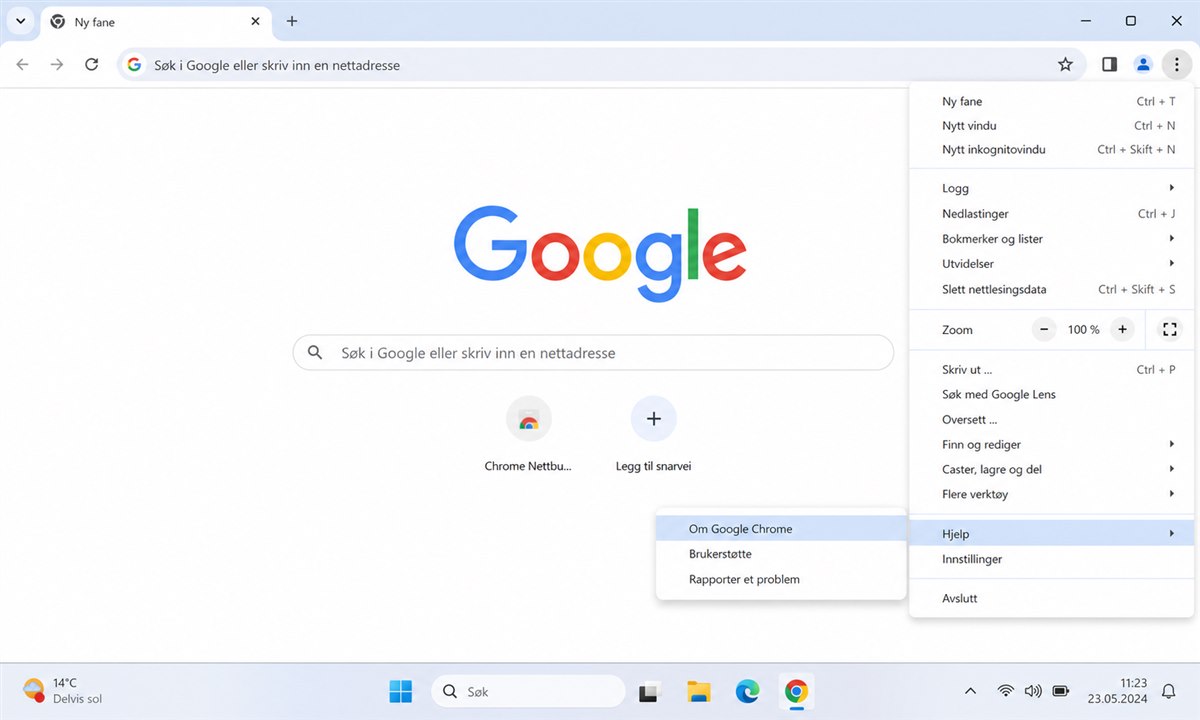Choose Avslutt to quit Chrome
The image size is (1200, 720).
click(x=1052, y=598)
